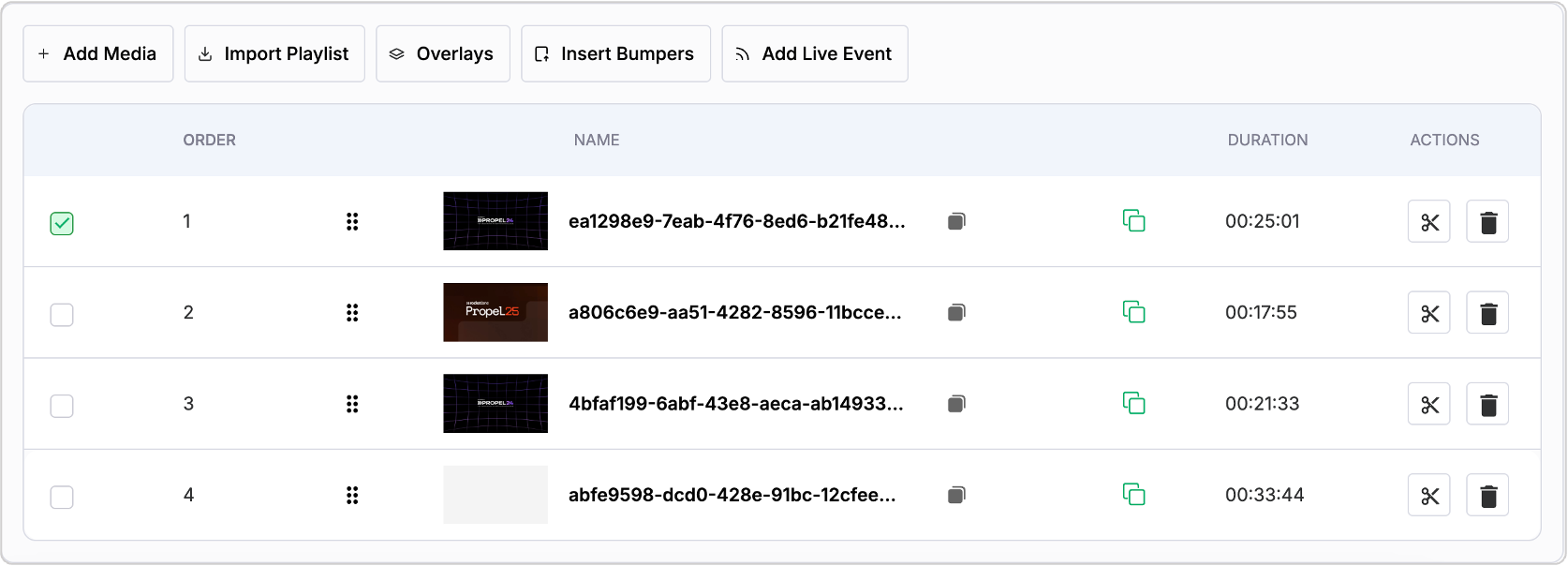
Task: Click gray copy-name icon beside a806c6e9 name
Action: (956, 312)
